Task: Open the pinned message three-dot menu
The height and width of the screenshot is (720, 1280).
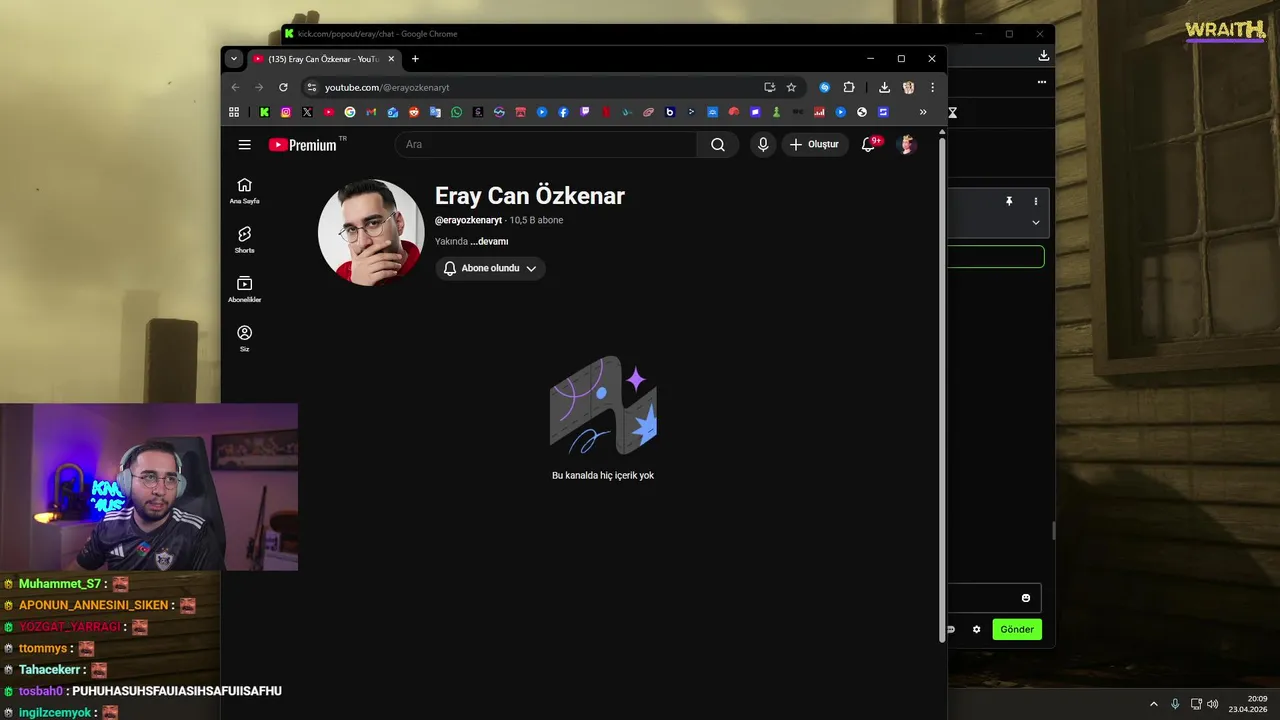Action: [x=1036, y=201]
